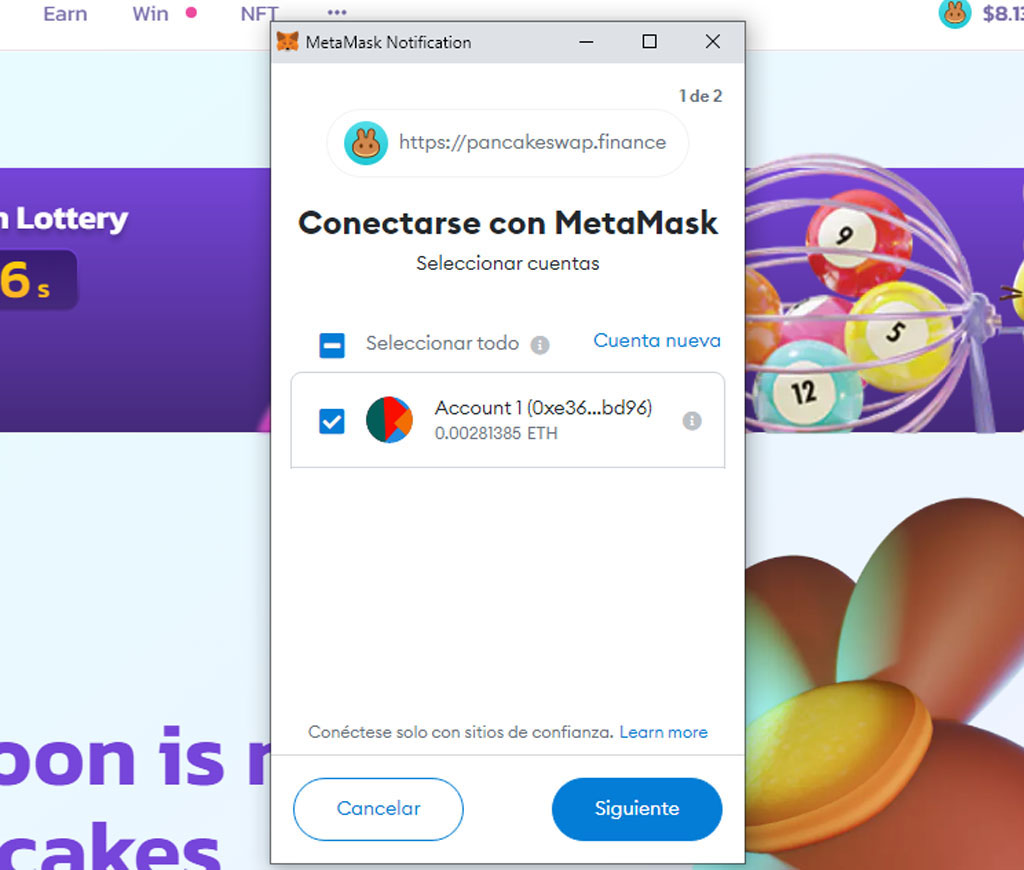Click the 'Conéctese solo con sitios de confianza' text
The image size is (1024, 870).
click(x=460, y=732)
